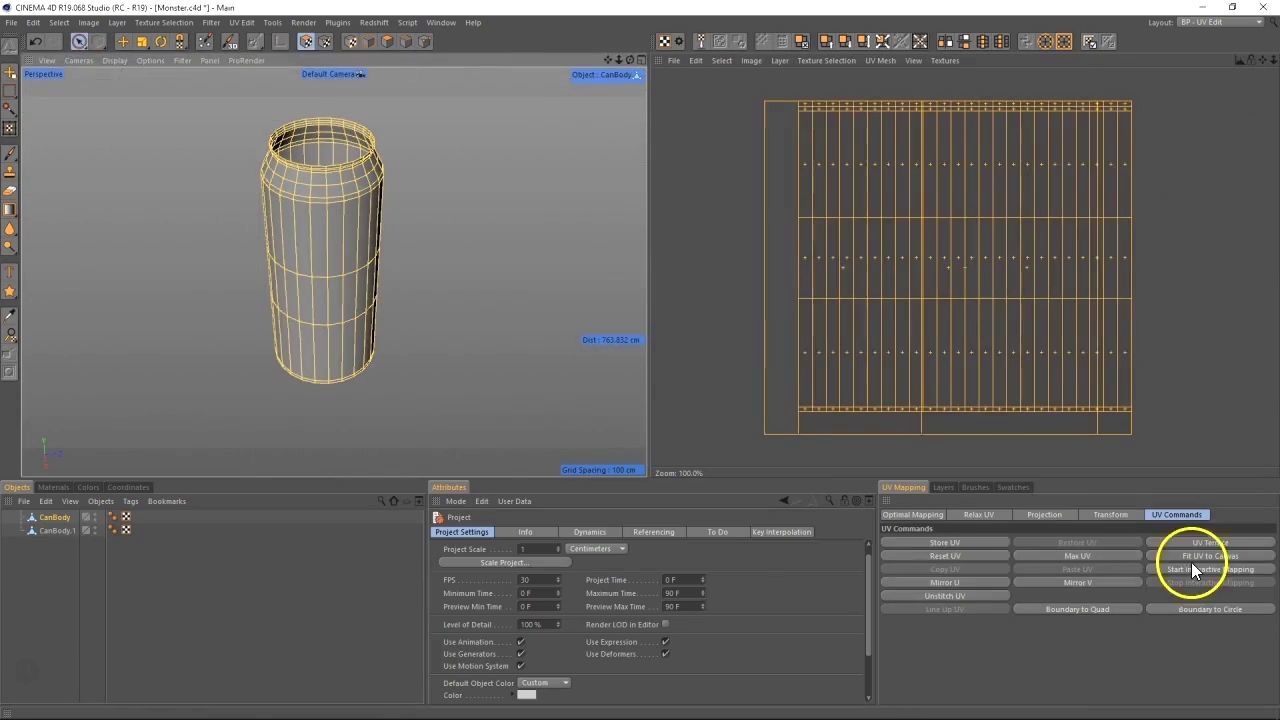Click the home icon in Objects manager
The image size is (1280, 720).
(x=394, y=501)
